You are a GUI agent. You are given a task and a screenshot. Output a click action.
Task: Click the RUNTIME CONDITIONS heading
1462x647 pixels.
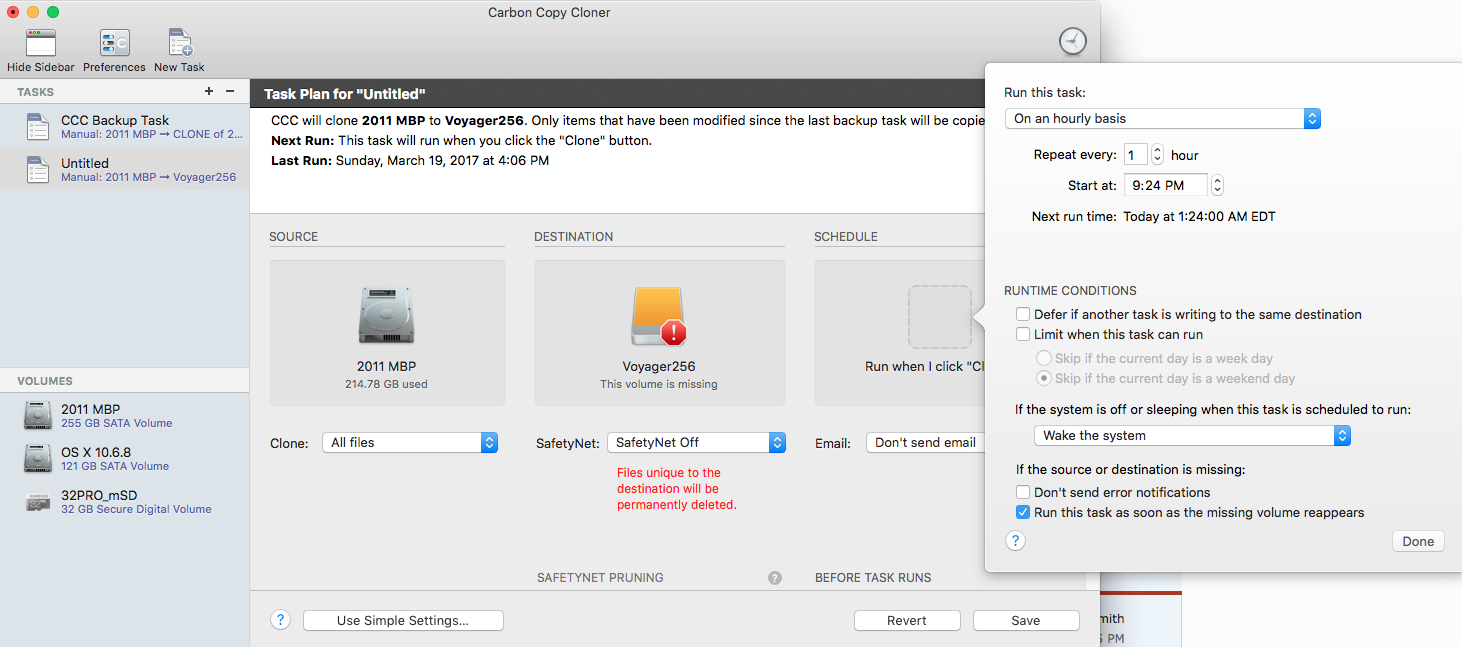point(1070,291)
